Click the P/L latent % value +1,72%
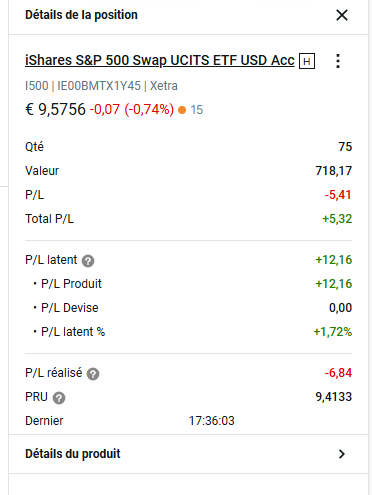 [333, 332]
